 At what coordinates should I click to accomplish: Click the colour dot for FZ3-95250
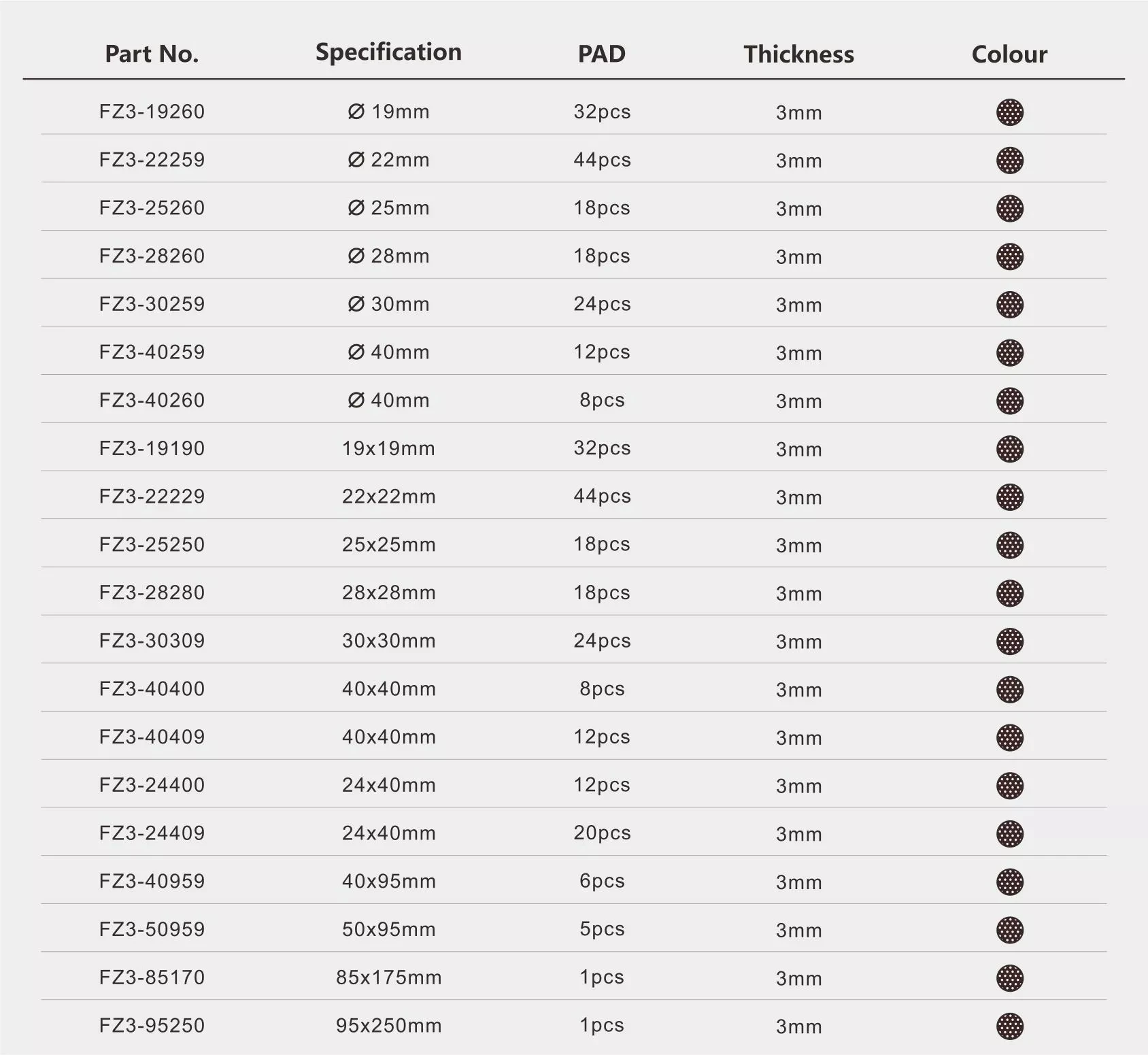(x=1009, y=1026)
